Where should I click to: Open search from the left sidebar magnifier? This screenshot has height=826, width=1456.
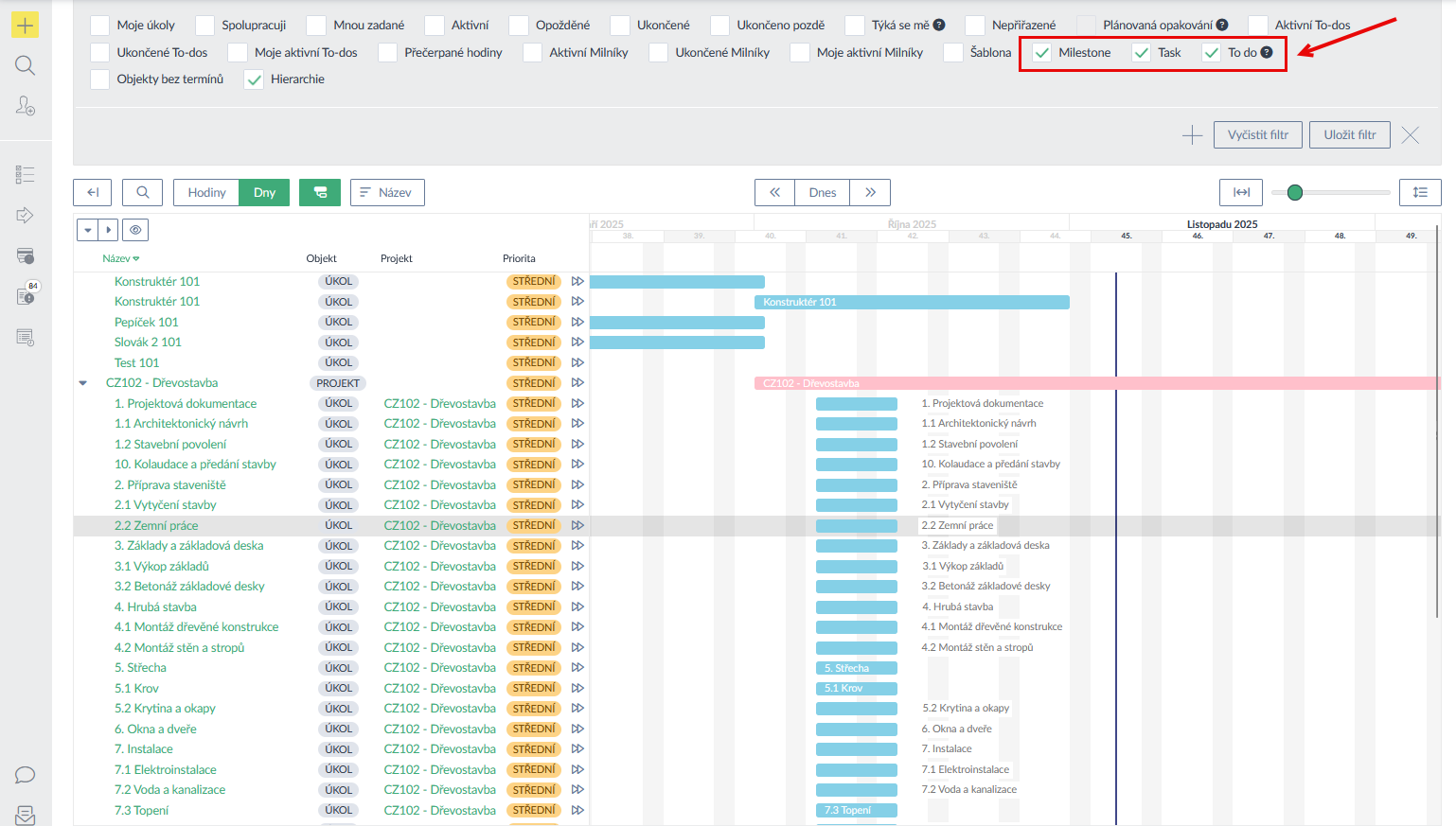pos(26,65)
